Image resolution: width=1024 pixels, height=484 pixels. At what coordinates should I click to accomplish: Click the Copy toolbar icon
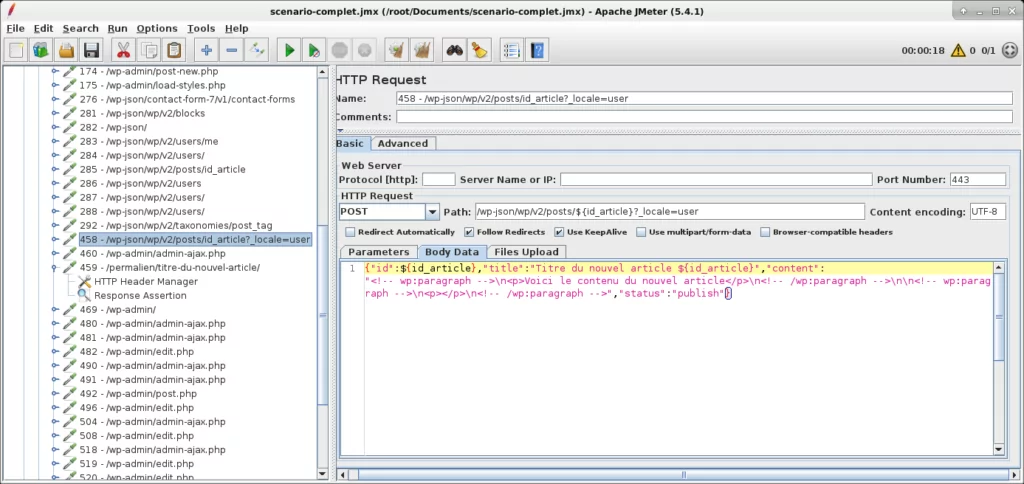[150, 50]
